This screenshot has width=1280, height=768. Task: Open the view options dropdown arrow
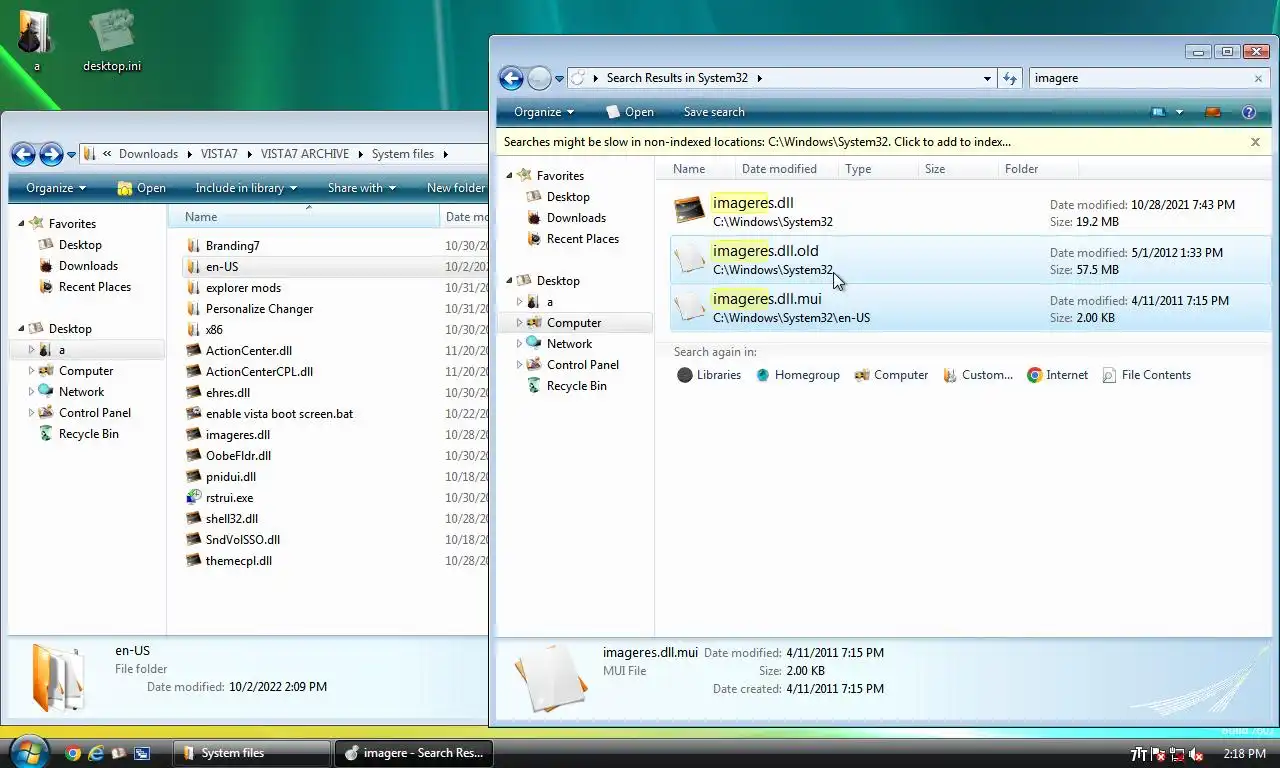(1179, 112)
